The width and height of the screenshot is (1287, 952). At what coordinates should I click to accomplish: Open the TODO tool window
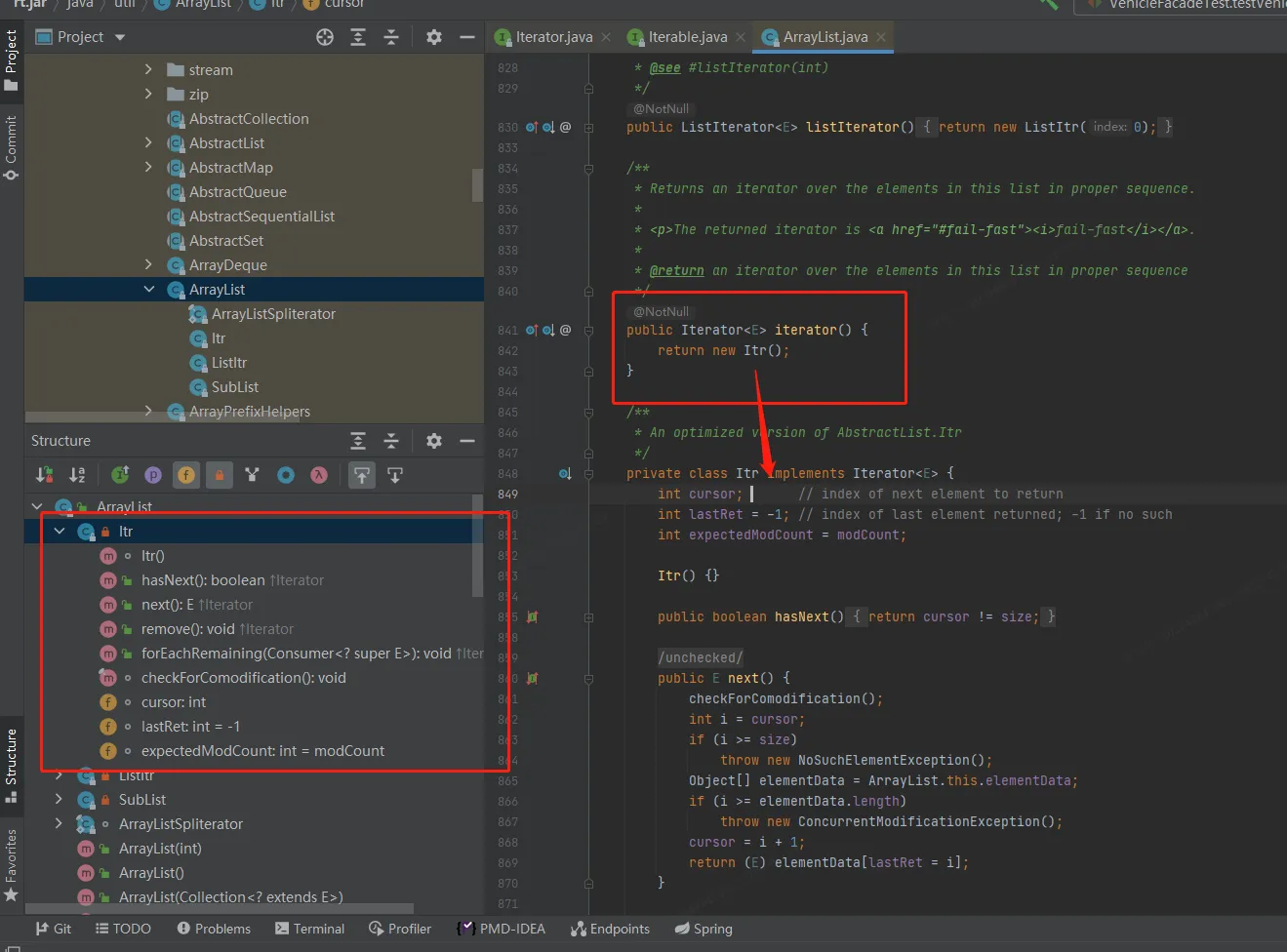point(123,929)
